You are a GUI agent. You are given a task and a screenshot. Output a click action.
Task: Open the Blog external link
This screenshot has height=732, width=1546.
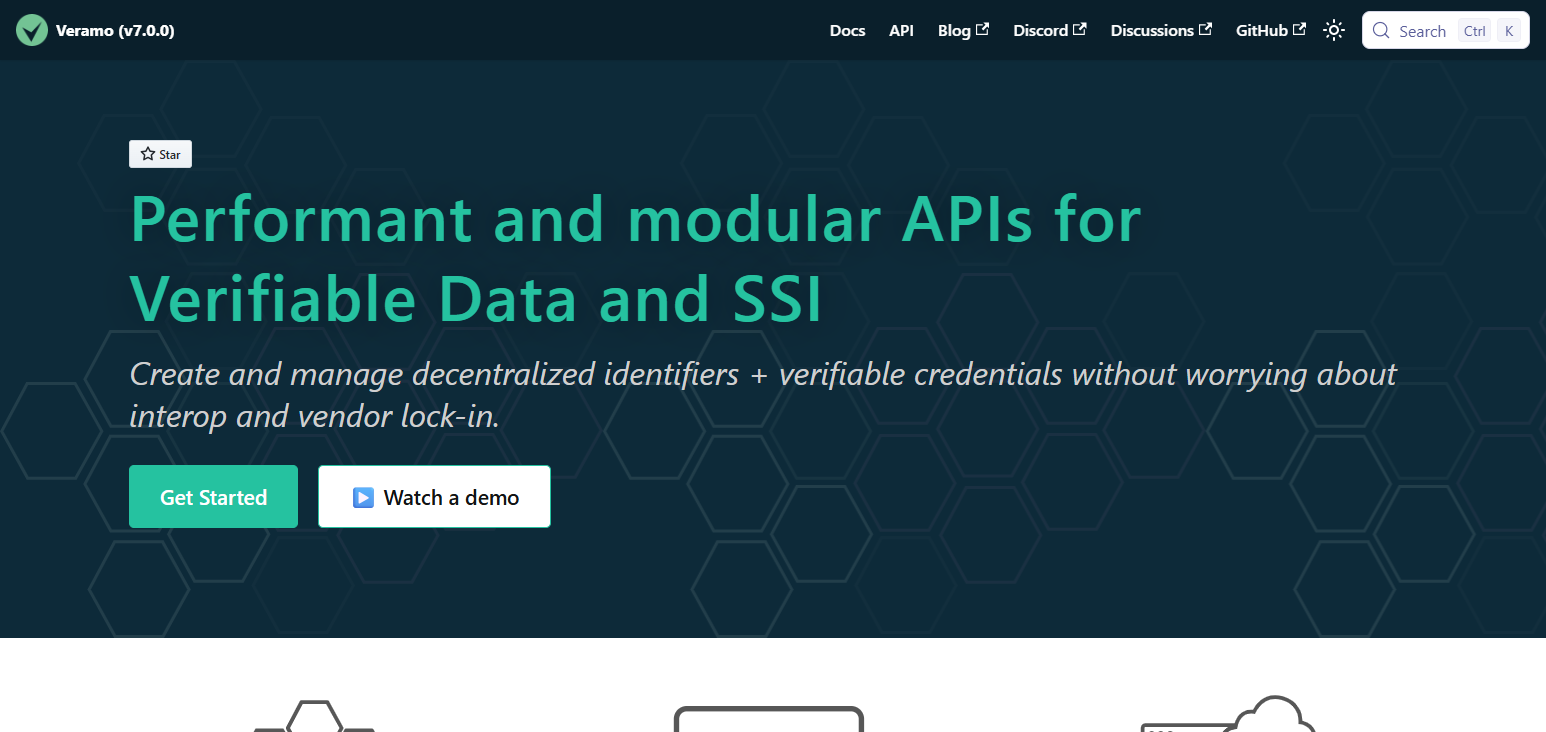click(x=963, y=30)
